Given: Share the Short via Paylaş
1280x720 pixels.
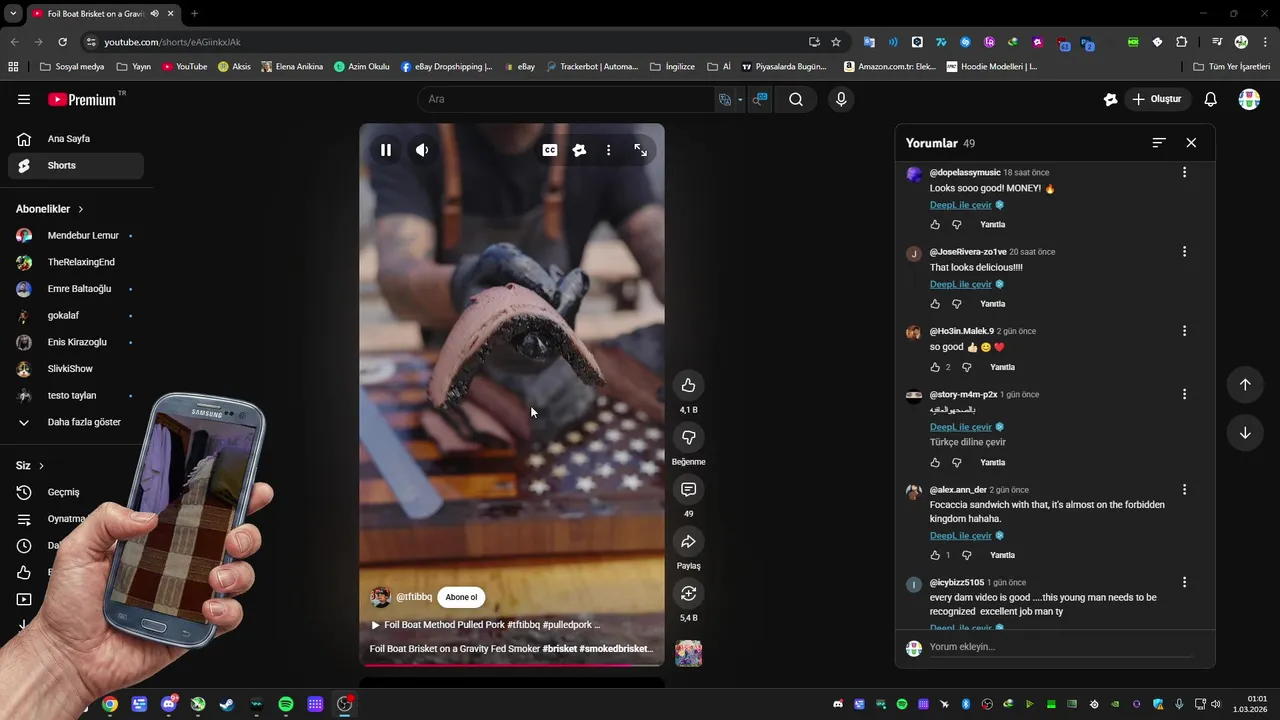Looking at the screenshot, I should pyautogui.click(x=688, y=541).
